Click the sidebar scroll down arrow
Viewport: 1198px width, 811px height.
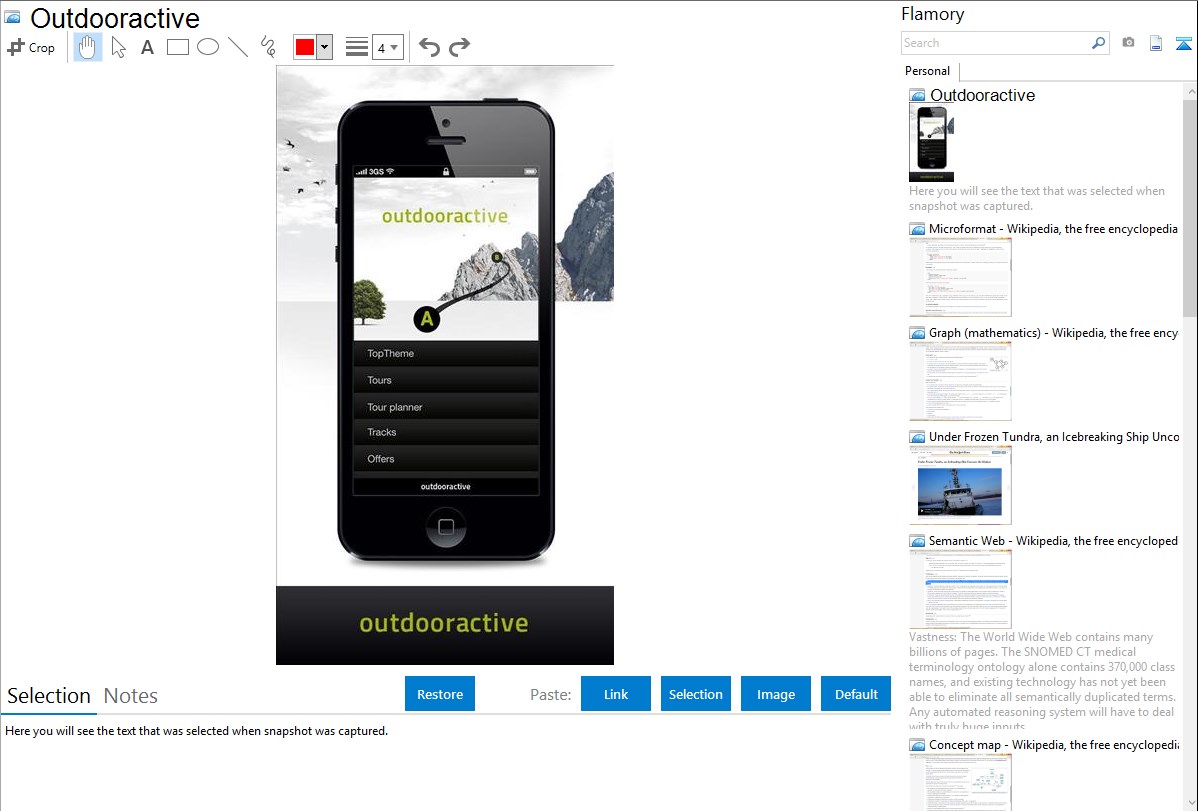tap(1190, 803)
